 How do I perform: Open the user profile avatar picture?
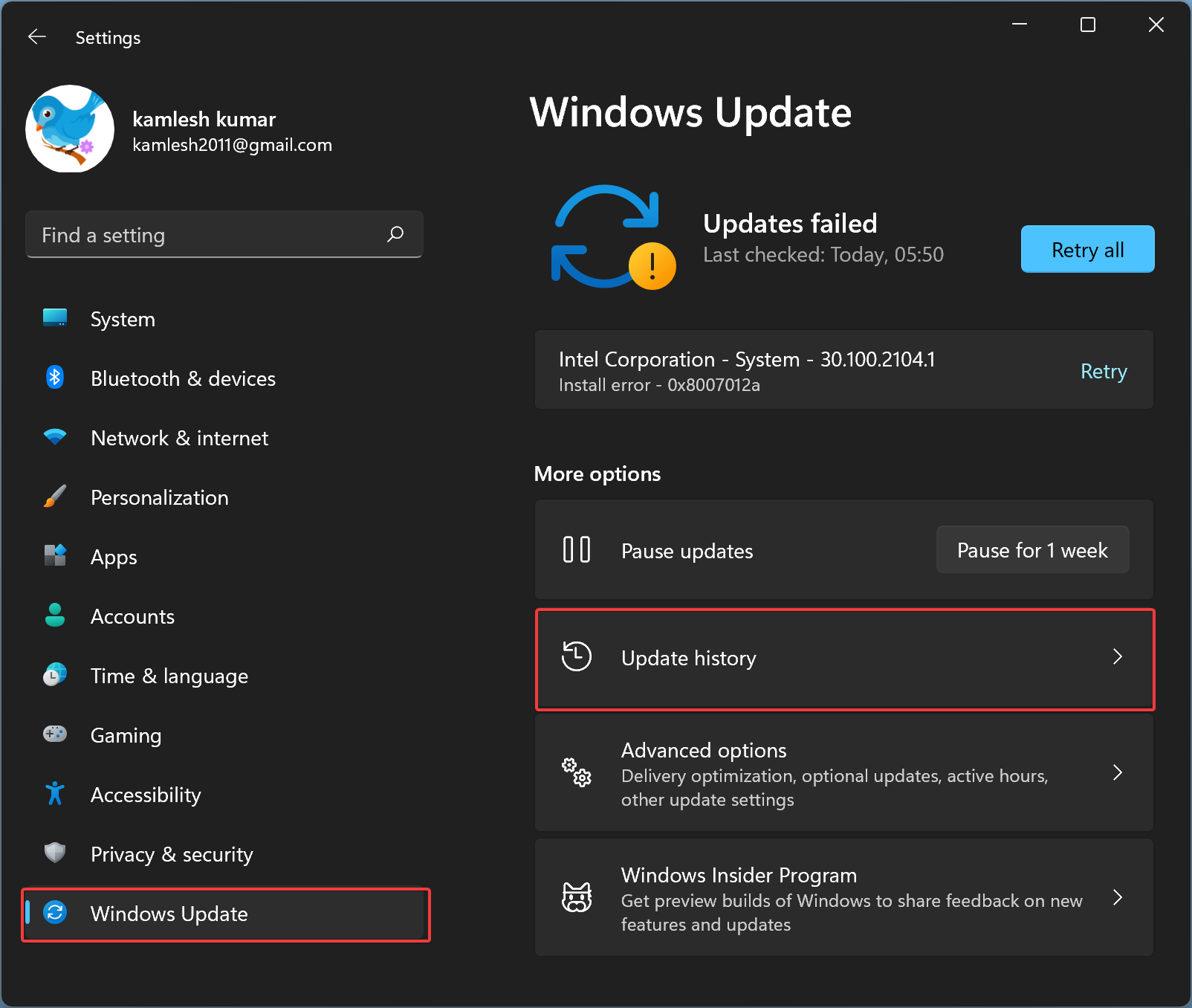coord(70,129)
